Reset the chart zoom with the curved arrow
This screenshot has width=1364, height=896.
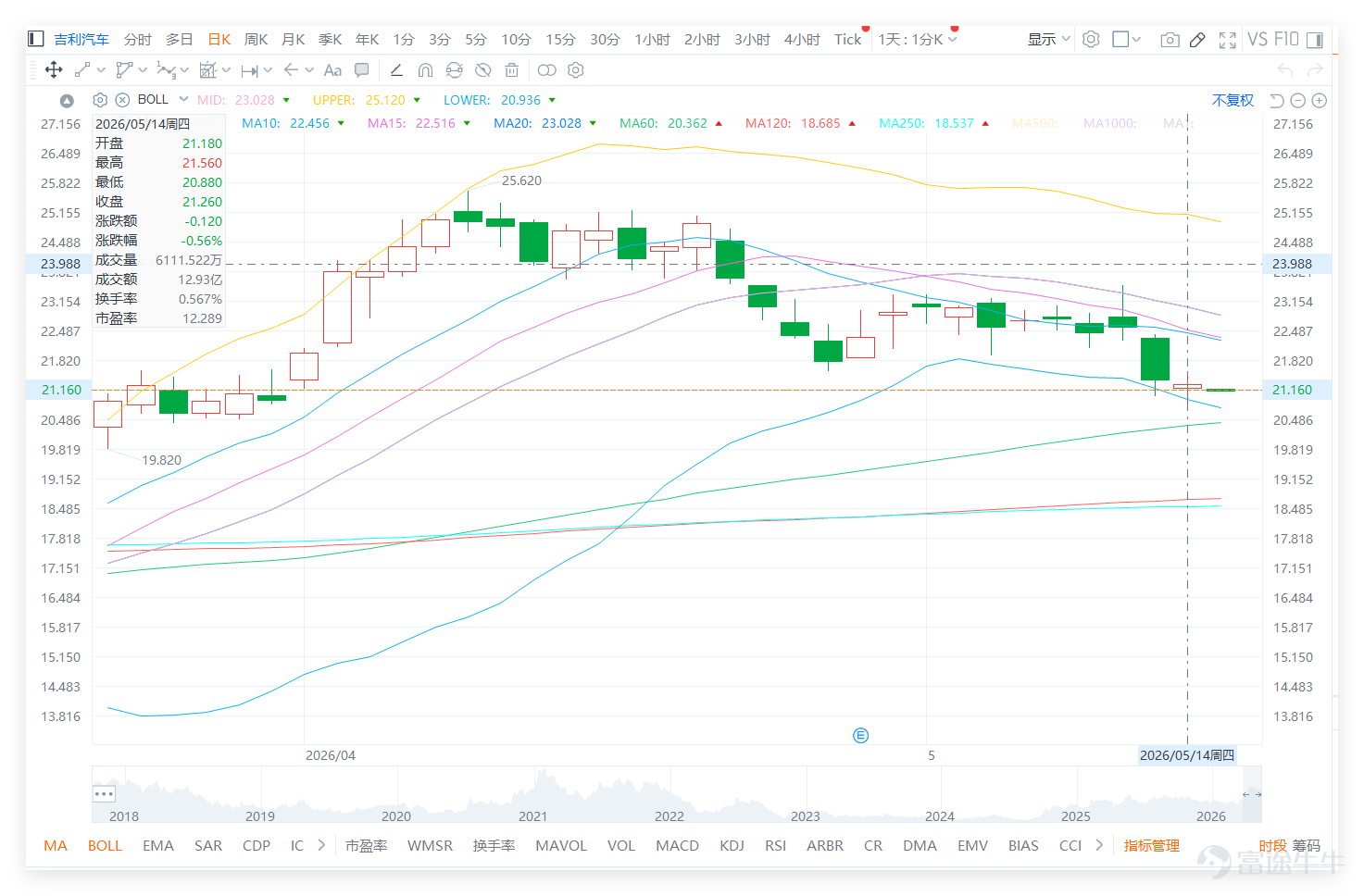pos(1276,100)
